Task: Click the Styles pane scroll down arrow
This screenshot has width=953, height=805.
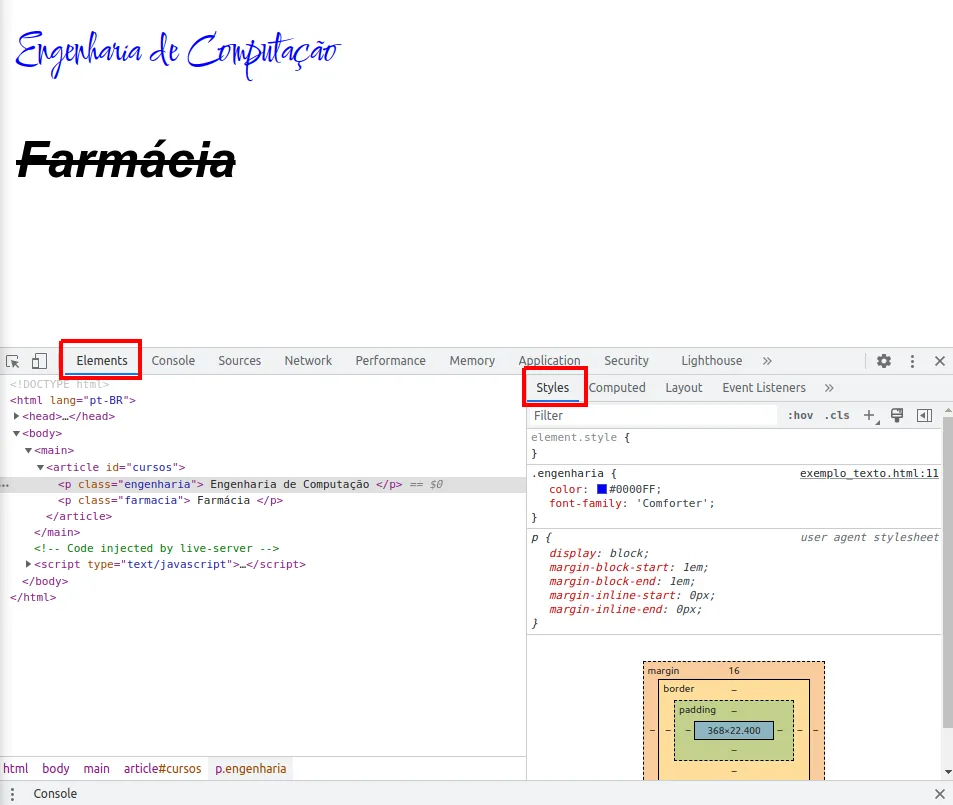Action: 948,773
